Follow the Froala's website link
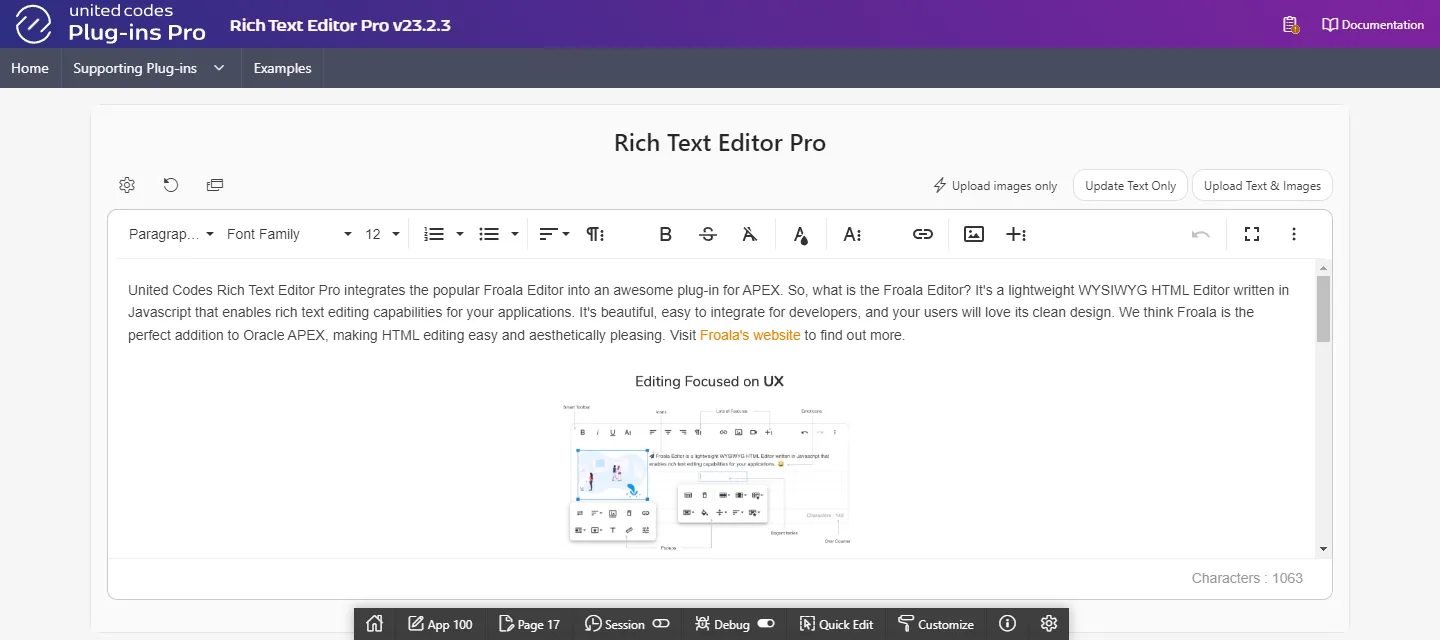This screenshot has width=1440, height=640. [750, 335]
